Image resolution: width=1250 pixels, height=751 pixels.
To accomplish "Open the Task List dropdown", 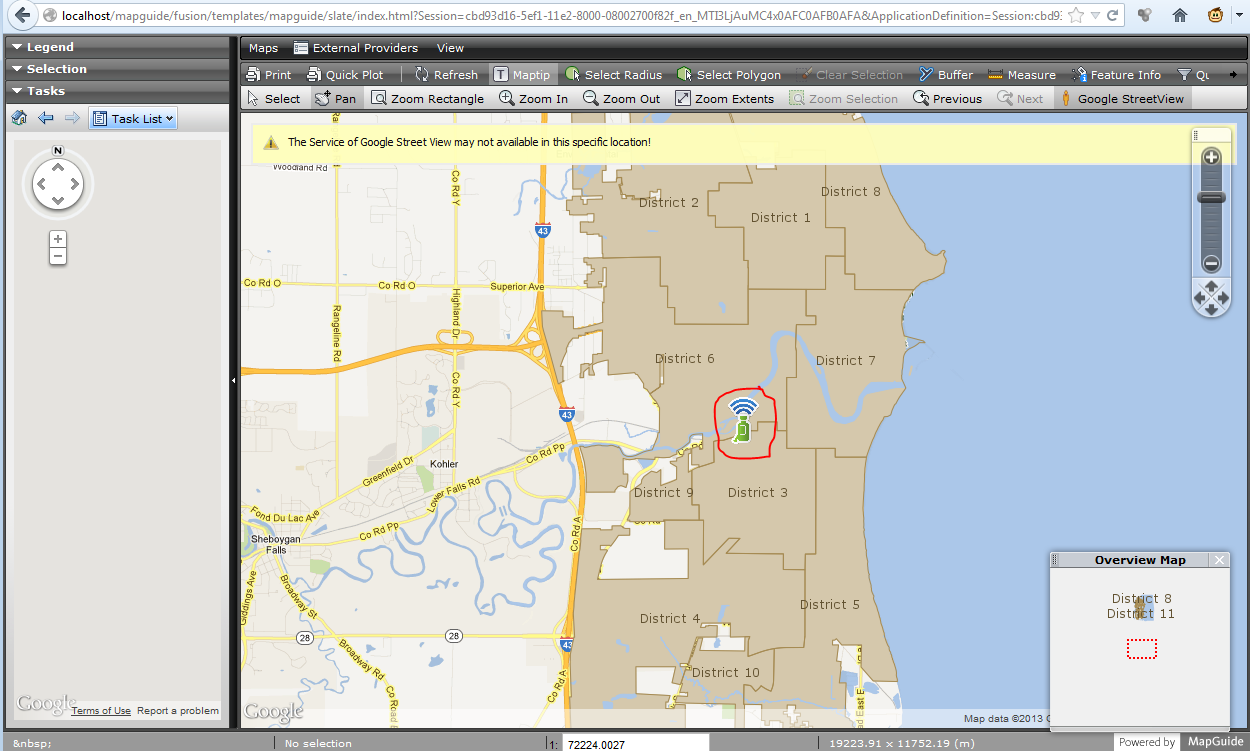I will tap(133, 118).
